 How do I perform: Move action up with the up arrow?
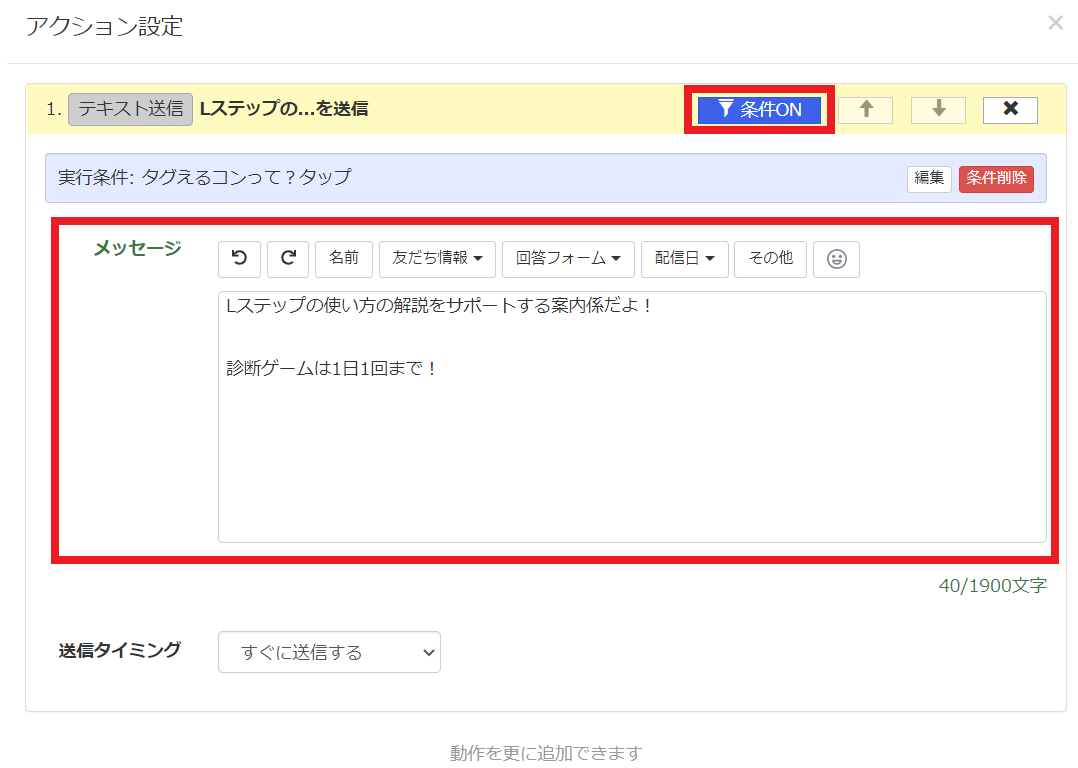[x=866, y=110]
